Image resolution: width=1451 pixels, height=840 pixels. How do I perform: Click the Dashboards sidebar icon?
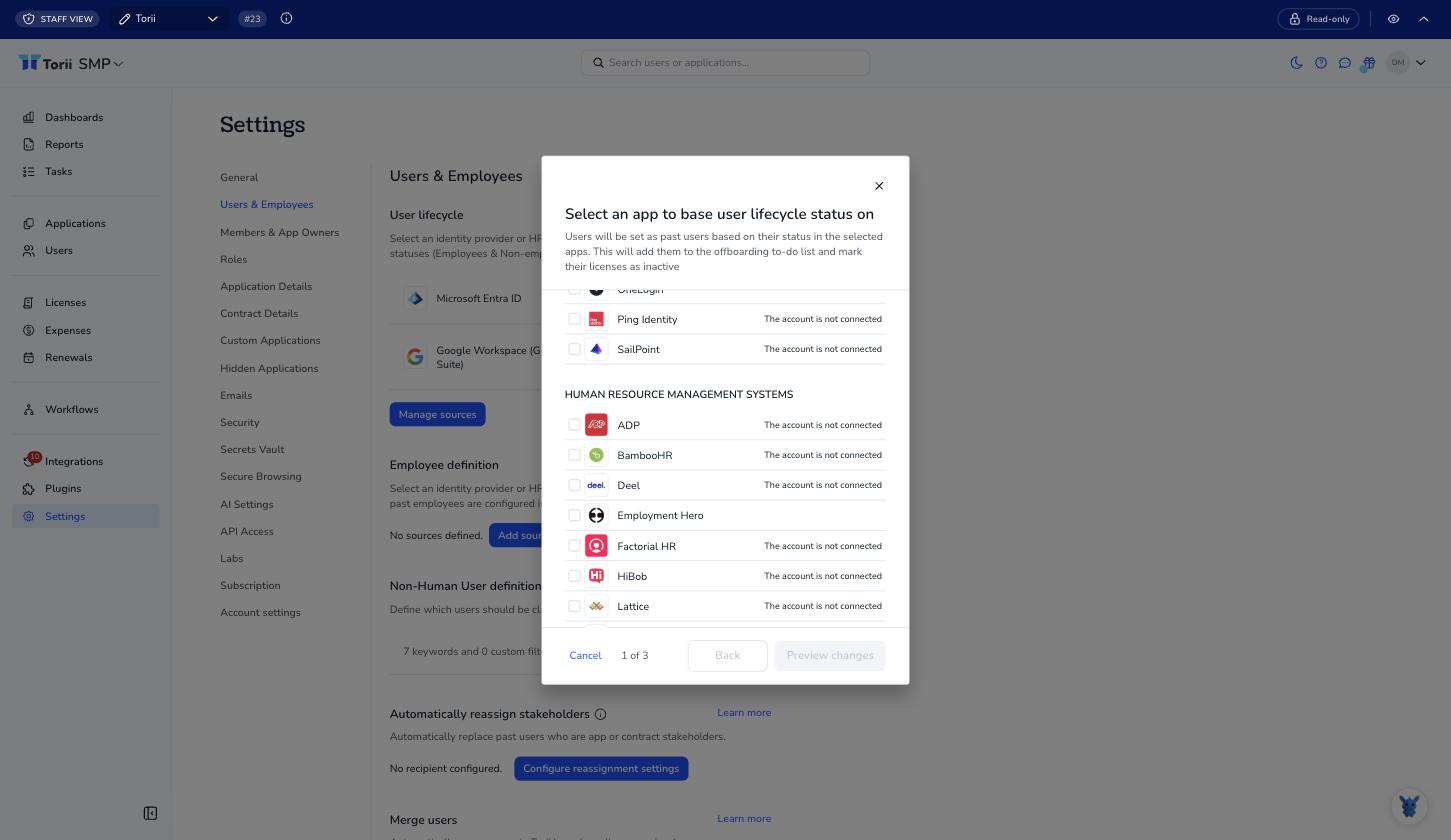coord(28,117)
